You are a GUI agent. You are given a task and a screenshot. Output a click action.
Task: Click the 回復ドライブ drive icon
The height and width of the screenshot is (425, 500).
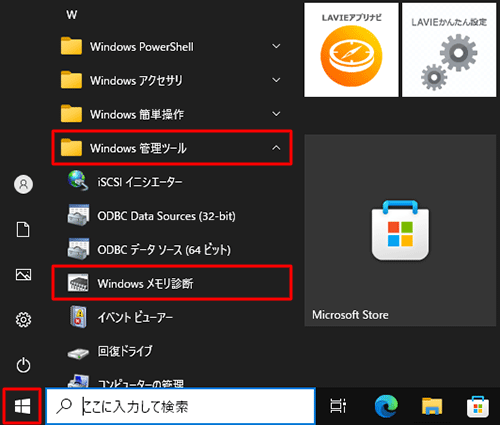pyautogui.click(x=78, y=353)
